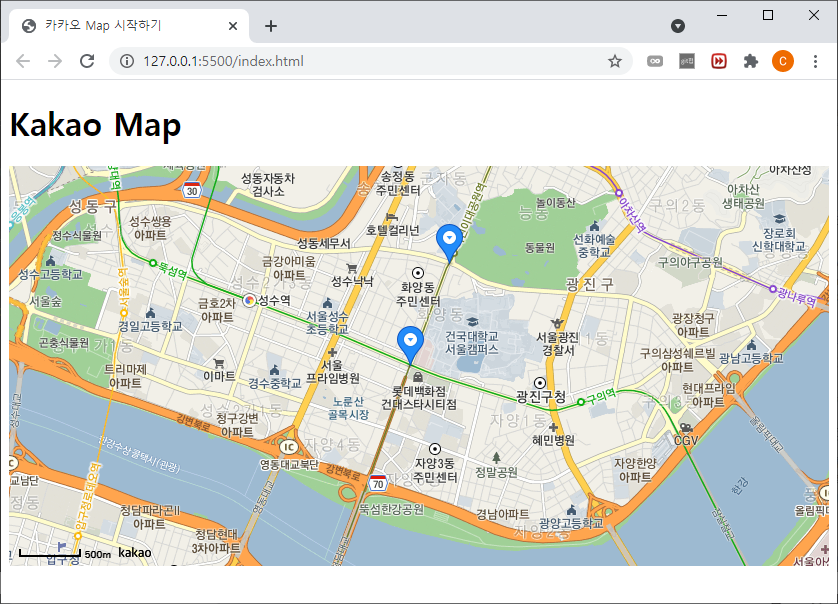Open a new tab with the plus button
The image size is (838, 604).
coord(270,26)
